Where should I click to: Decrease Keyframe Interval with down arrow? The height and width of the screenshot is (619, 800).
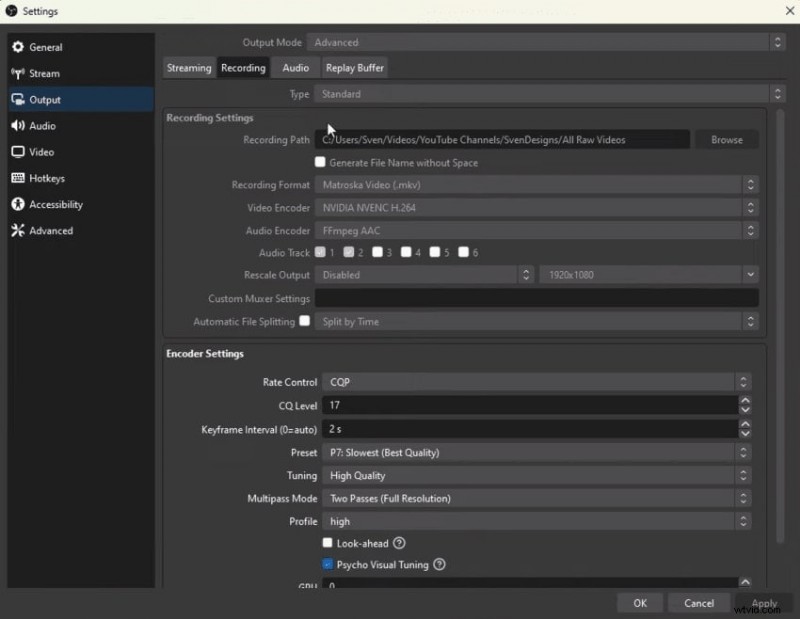745,434
